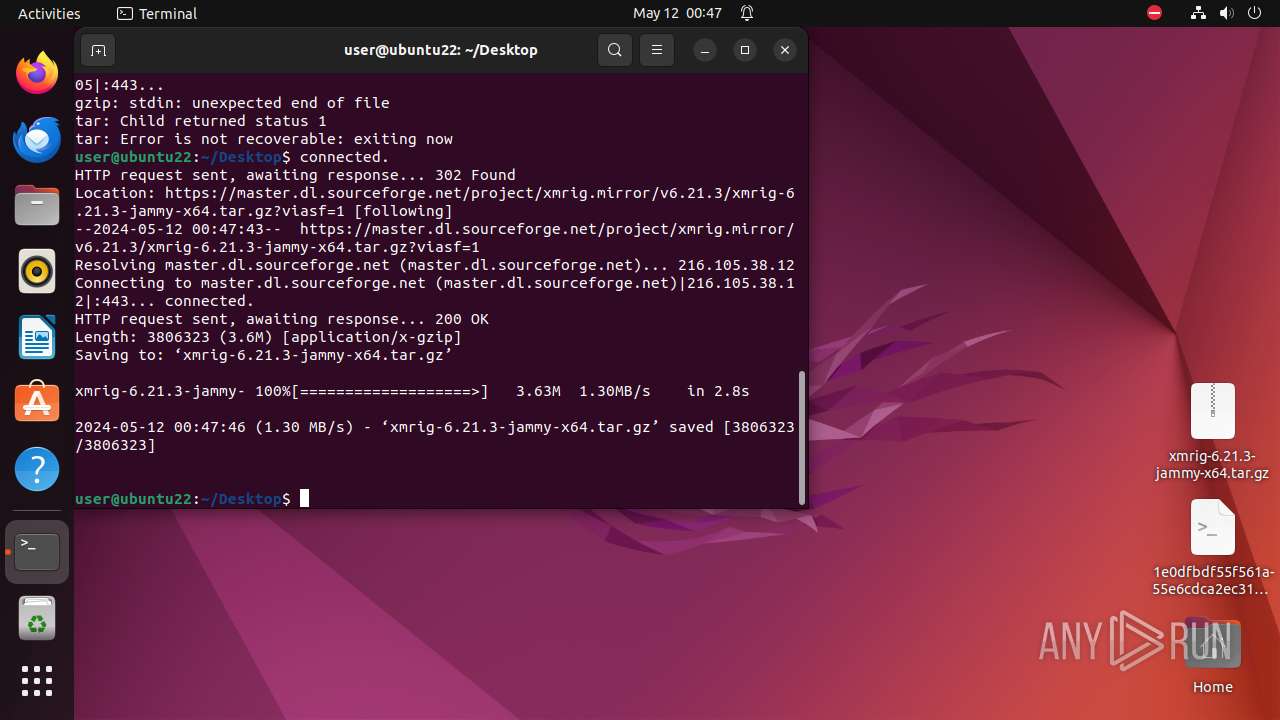This screenshot has width=1280, height=720.
Task: Click the terminal prompt cursor line
Action: coord(192,499)
